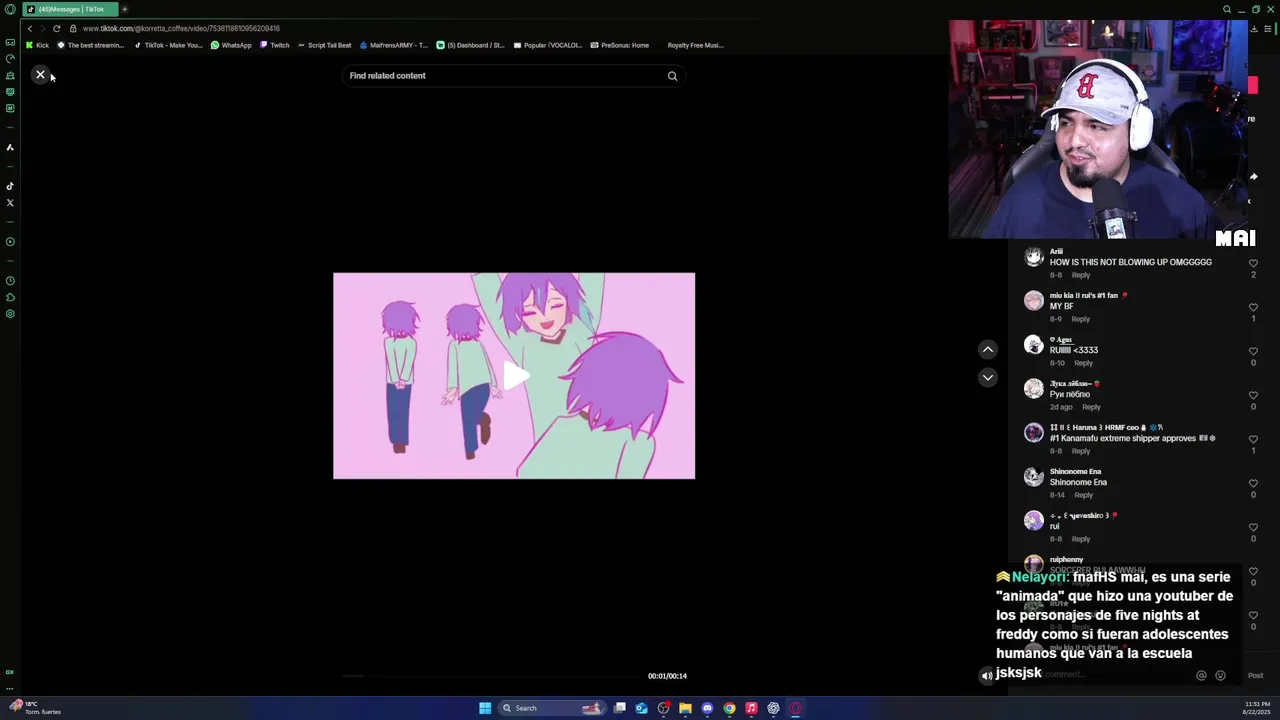Play the paused anime video
1280x720 pixels.
click(515, 376)
